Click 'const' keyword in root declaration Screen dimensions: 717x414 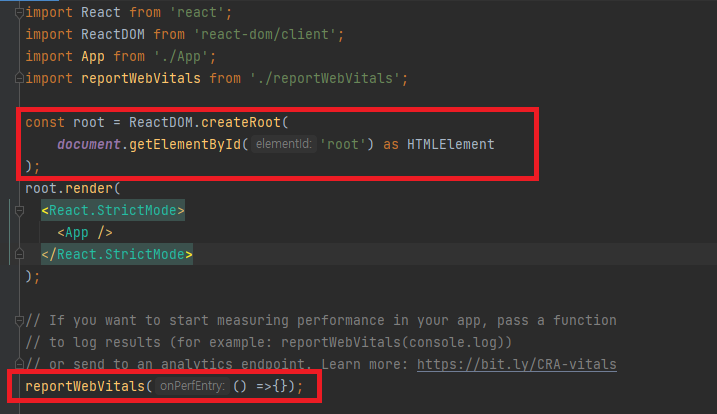tap(45, 122)
